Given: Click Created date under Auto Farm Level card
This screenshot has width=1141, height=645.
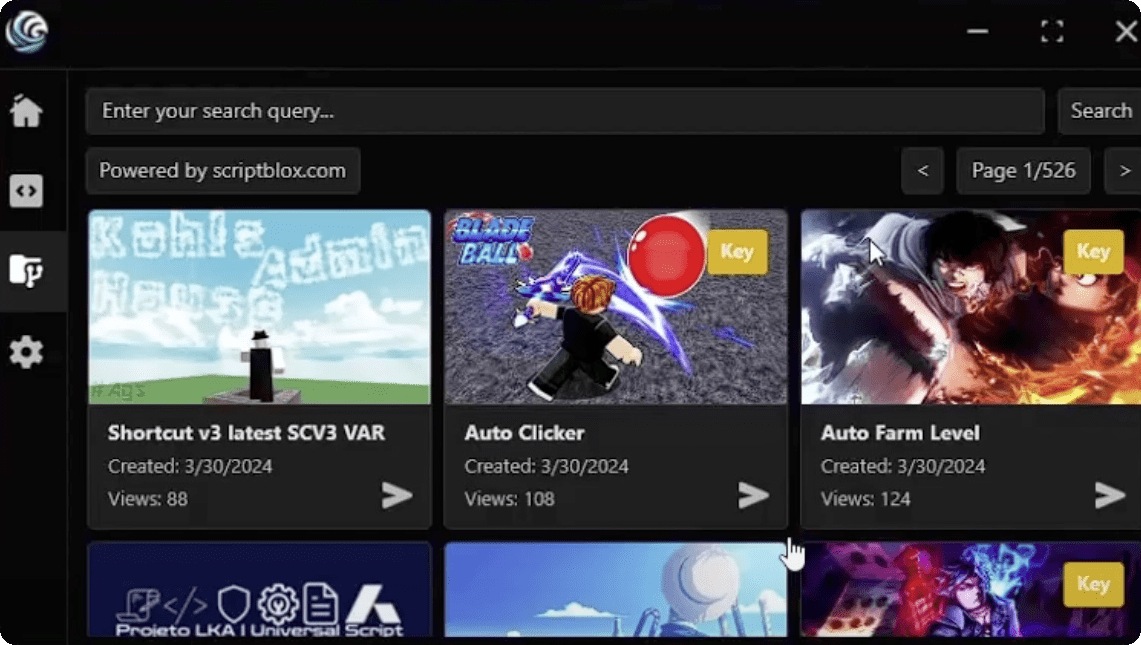Looking at the screenshot, I should click(x=903, y=467).
